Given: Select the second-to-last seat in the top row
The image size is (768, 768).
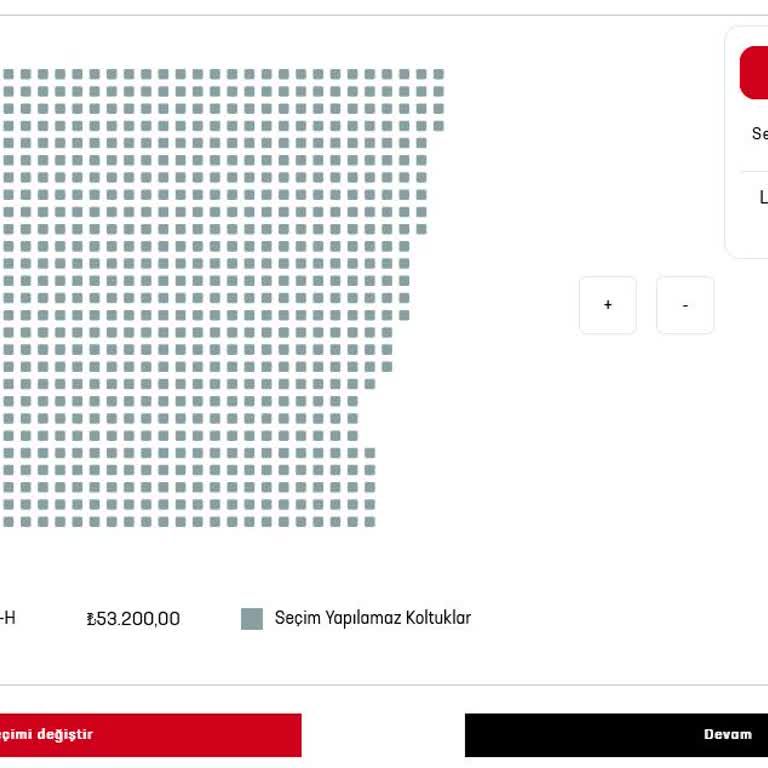Looking at the screenshot, I should click(x=421, y=74).
